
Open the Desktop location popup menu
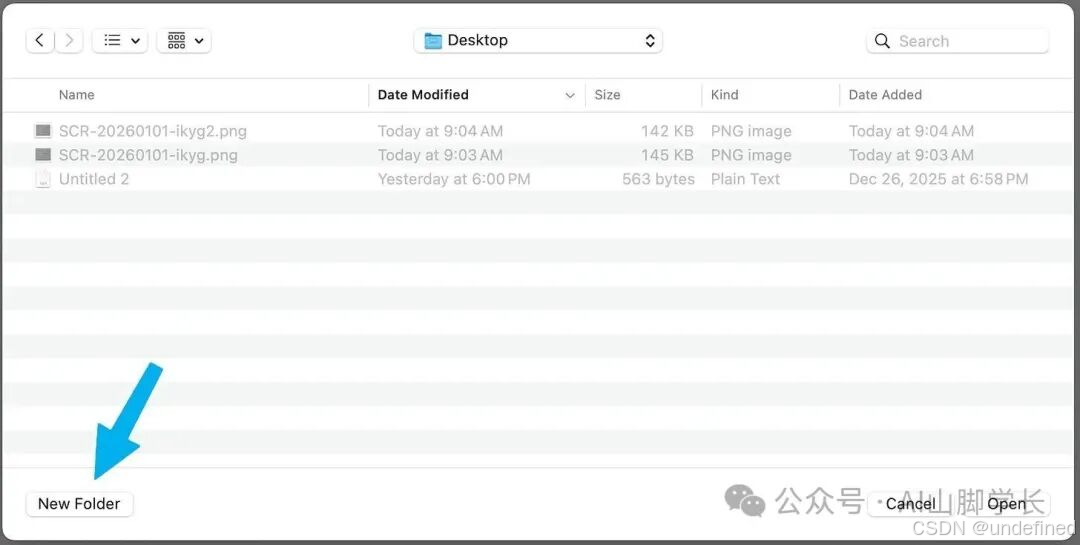coord(538,41)
